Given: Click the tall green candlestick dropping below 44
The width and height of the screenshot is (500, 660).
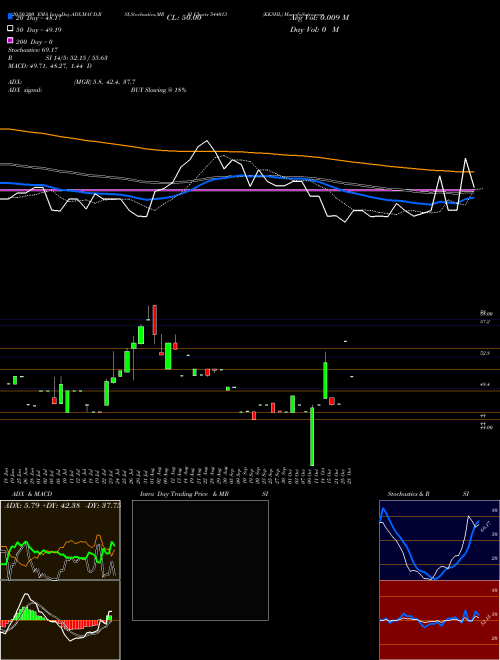Looking at the screenshot, I should tap(312, 436).
